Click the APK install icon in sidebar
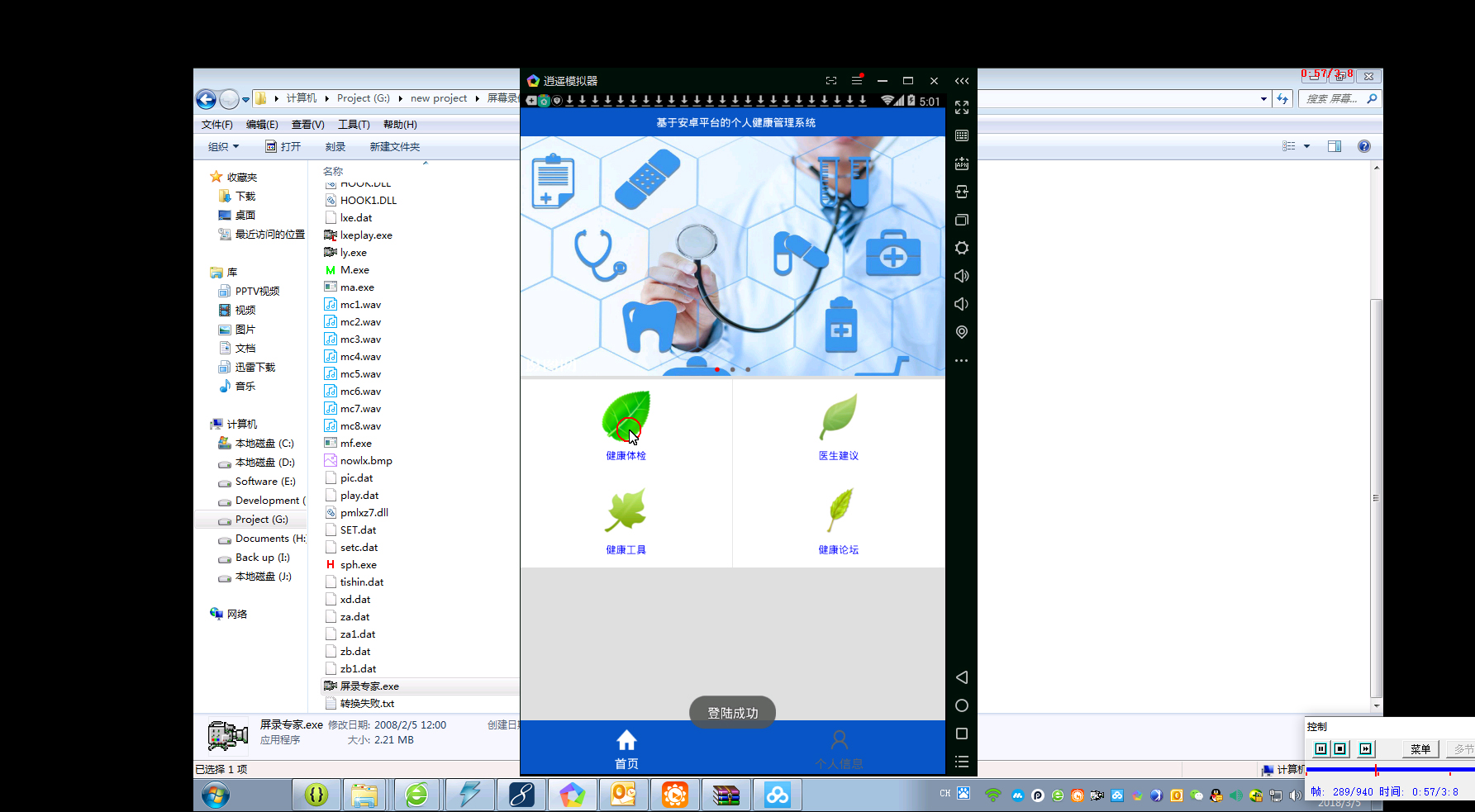This screenshot has width=1475, height=812. (x=962, y=164)
